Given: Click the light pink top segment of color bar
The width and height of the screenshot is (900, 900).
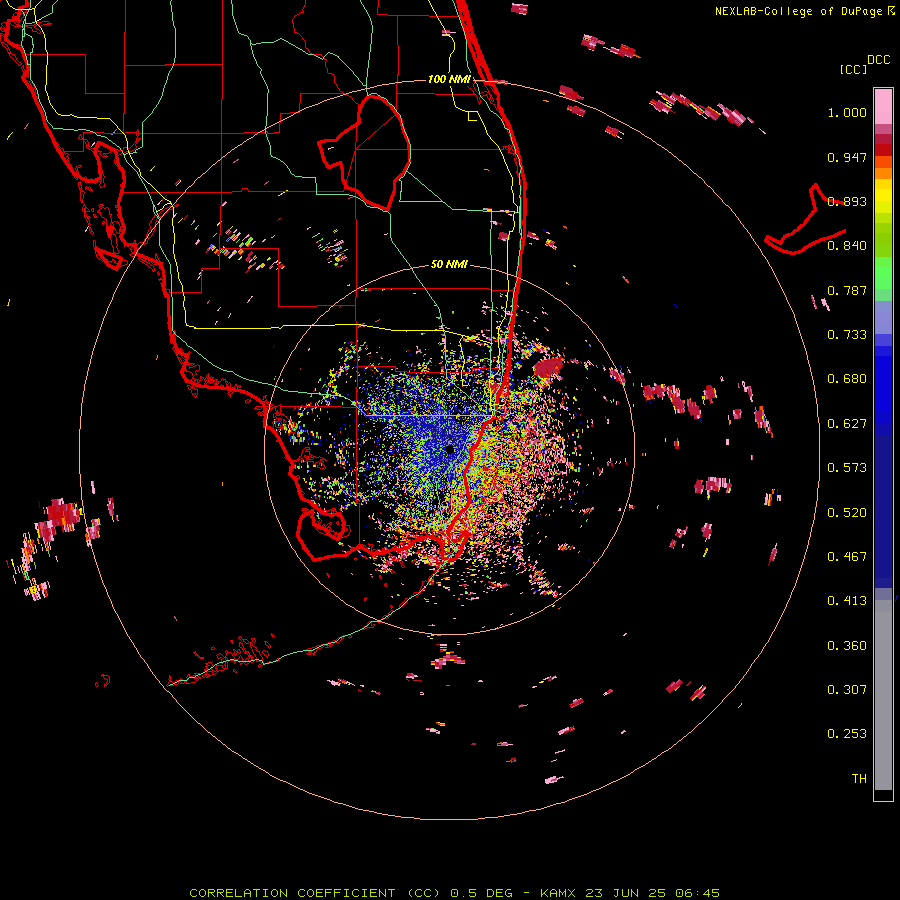Looking at the screenshot, I should [883, 107].
